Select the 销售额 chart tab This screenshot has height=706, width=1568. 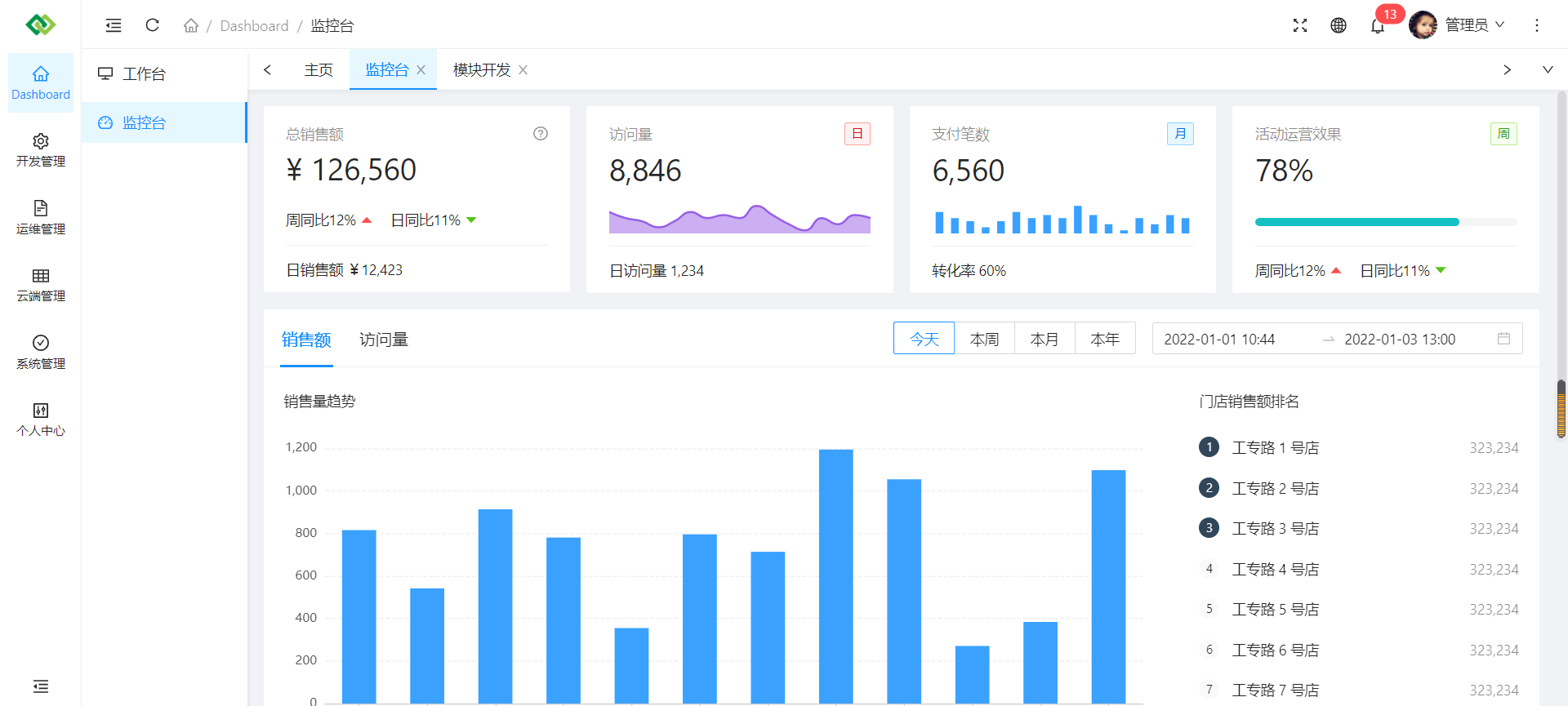click(306, 340)
